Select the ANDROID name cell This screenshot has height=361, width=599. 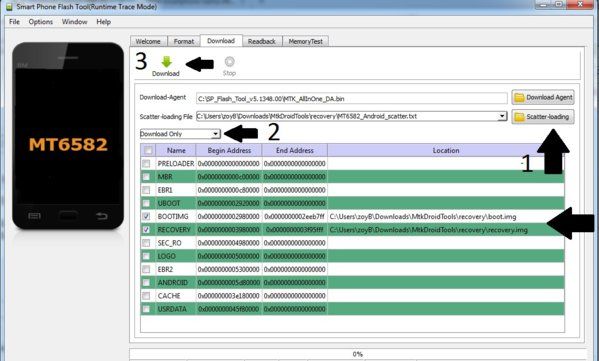pos(176,283)
